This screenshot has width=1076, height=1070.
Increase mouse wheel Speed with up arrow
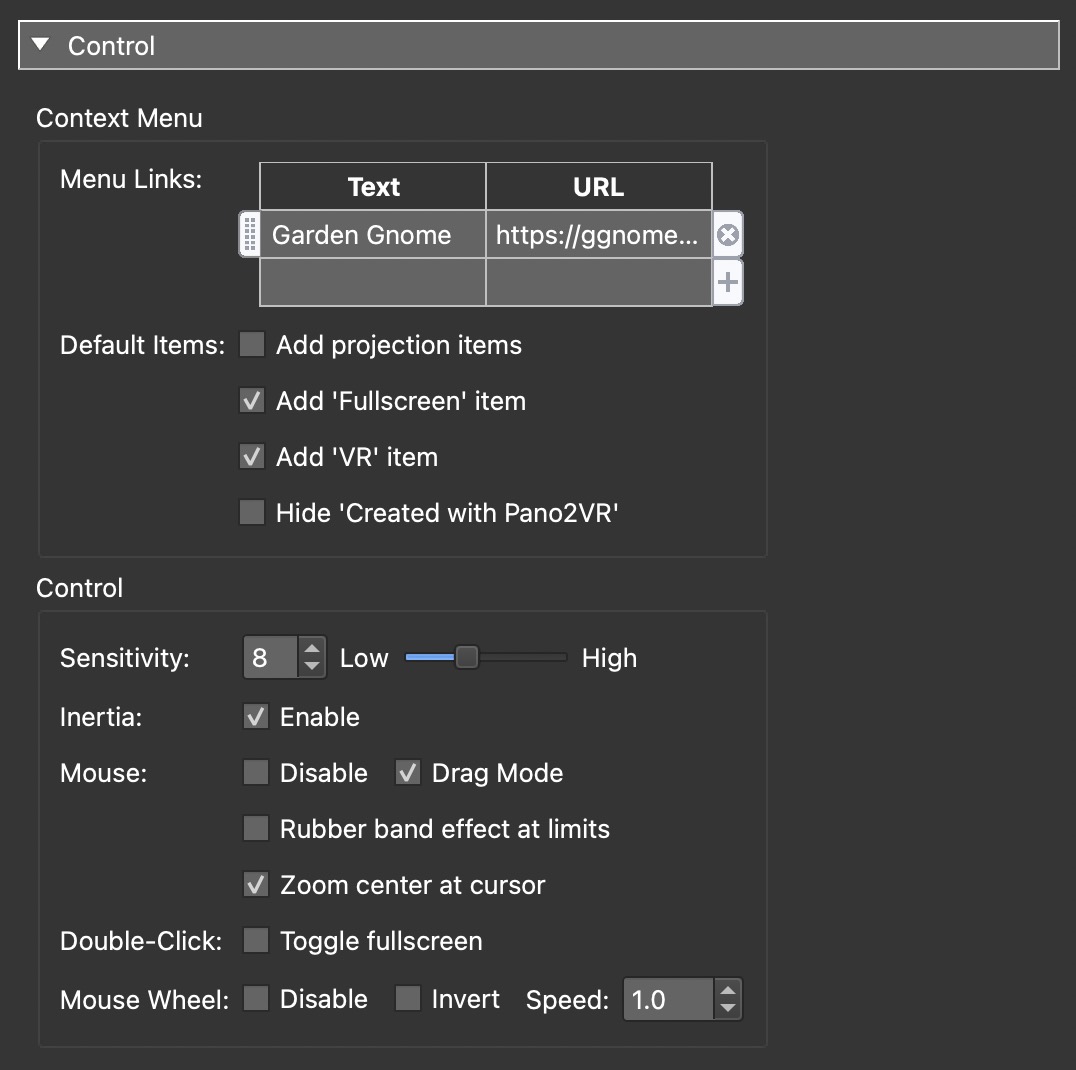(729, 990)
